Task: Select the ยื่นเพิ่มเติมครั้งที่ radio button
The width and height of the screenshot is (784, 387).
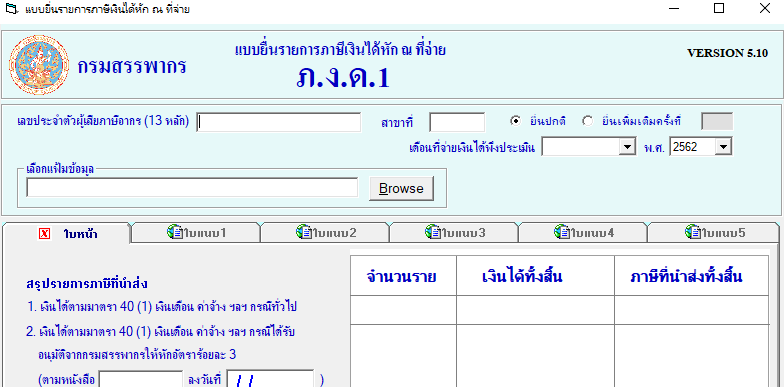Action: [588, 121]
